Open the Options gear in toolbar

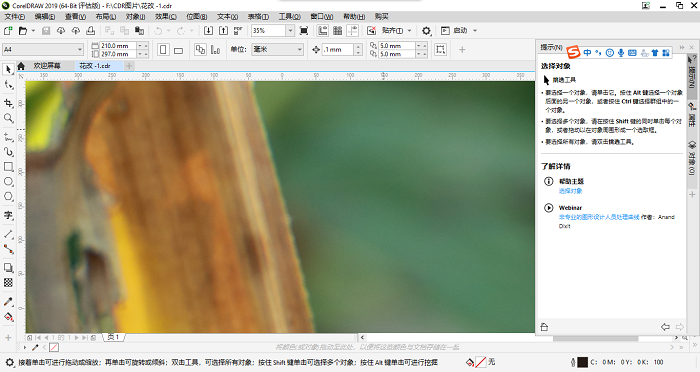coord(426,30)
